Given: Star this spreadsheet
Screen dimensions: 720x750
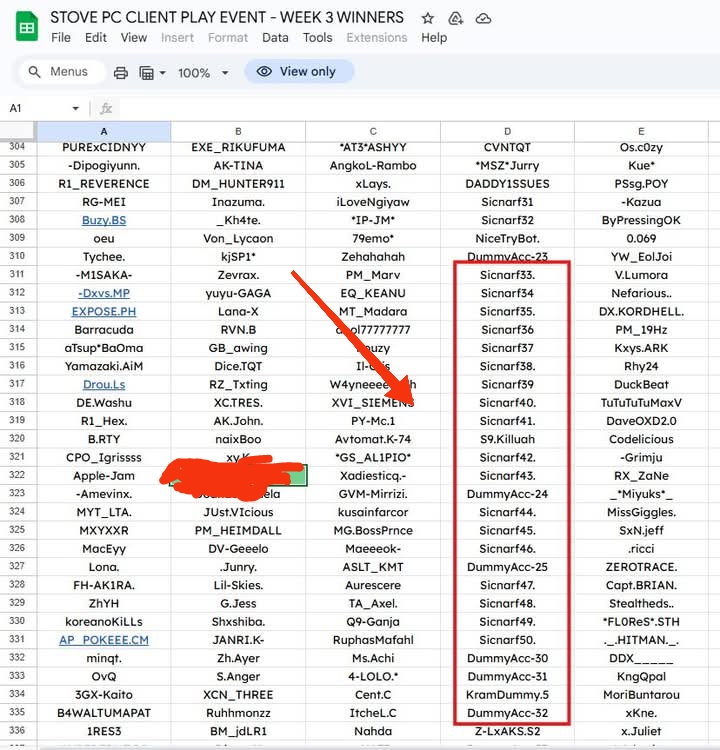Looking at the screenshot, I should pyautogui.click(x=427, y=19).
